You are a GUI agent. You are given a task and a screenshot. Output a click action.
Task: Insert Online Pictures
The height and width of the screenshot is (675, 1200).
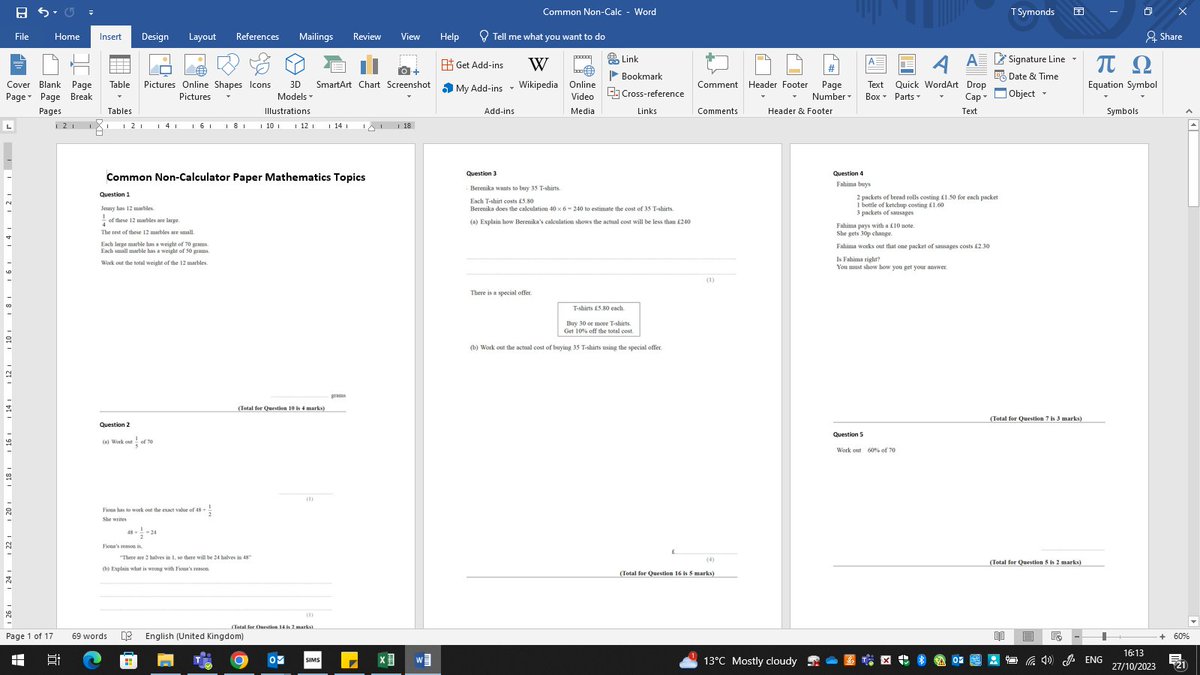point(195,78)
